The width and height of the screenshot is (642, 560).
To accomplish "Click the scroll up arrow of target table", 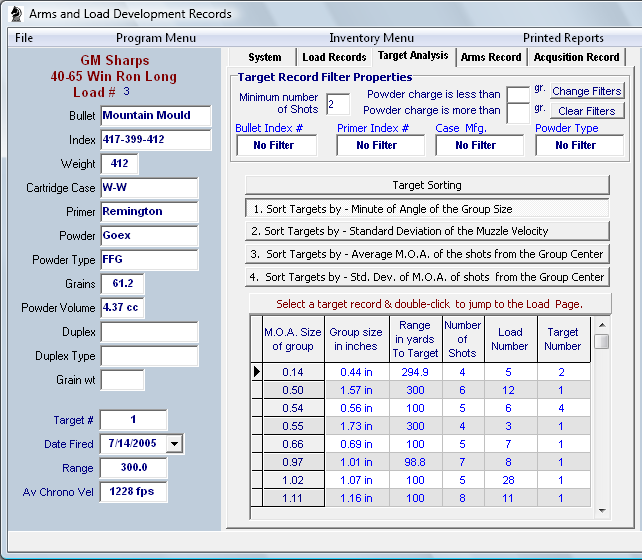I will (x=602, y=325).
